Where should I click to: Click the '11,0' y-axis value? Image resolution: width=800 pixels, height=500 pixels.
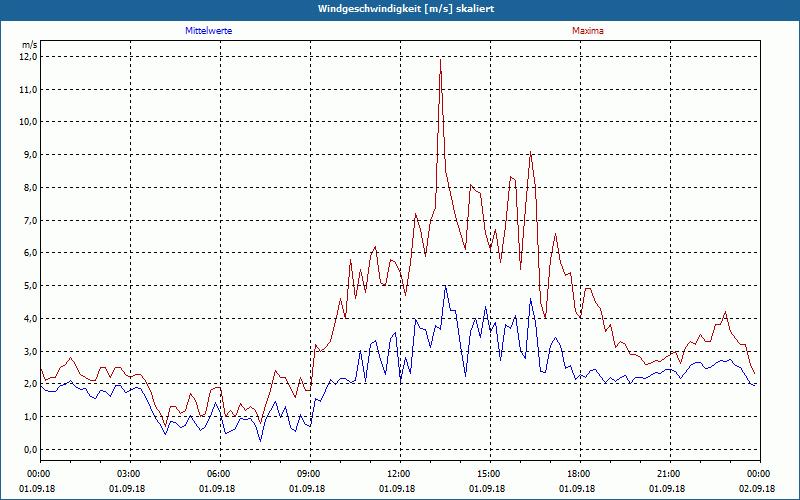(29, 90)
